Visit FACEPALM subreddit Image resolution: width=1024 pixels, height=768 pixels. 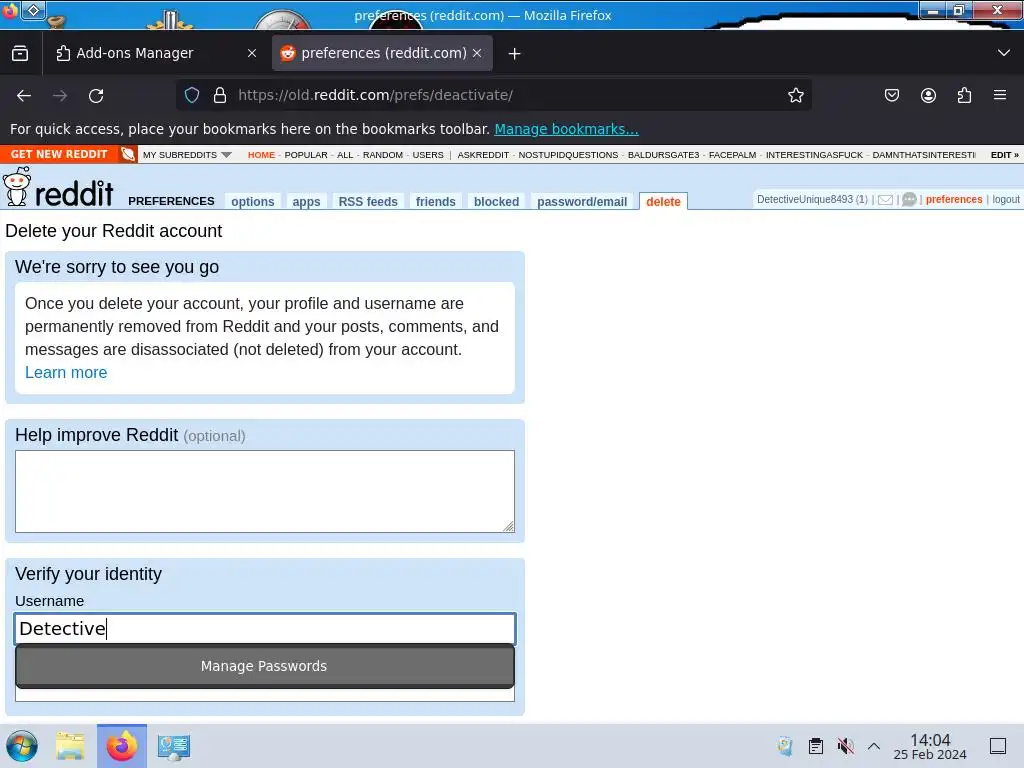click(x=732, y=155)
